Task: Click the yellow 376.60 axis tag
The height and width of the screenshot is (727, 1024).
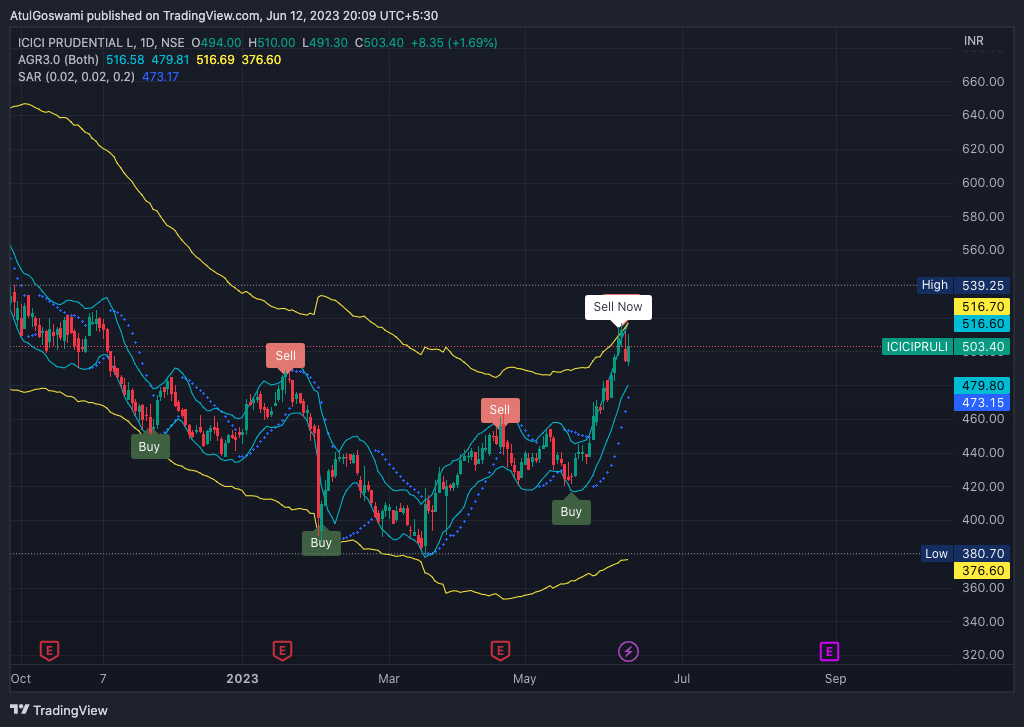Action: tap(982, 571)
